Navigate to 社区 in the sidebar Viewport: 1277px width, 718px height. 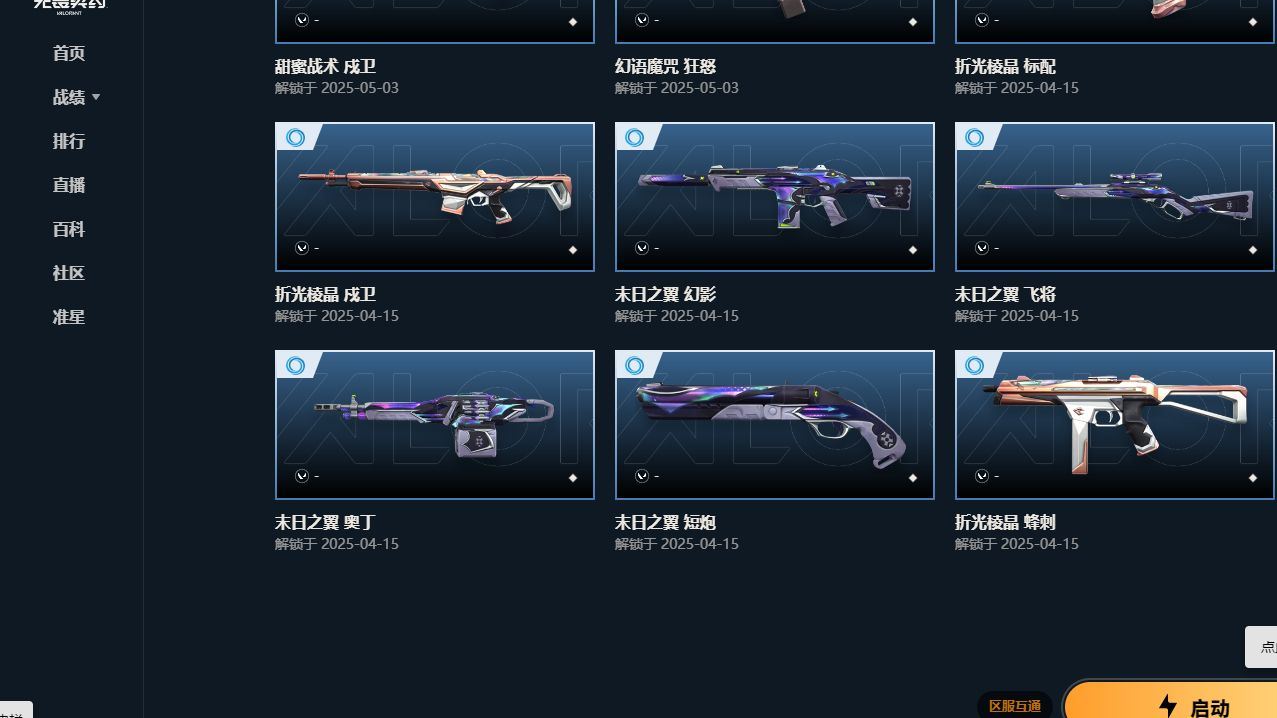(x=69, y=273)
